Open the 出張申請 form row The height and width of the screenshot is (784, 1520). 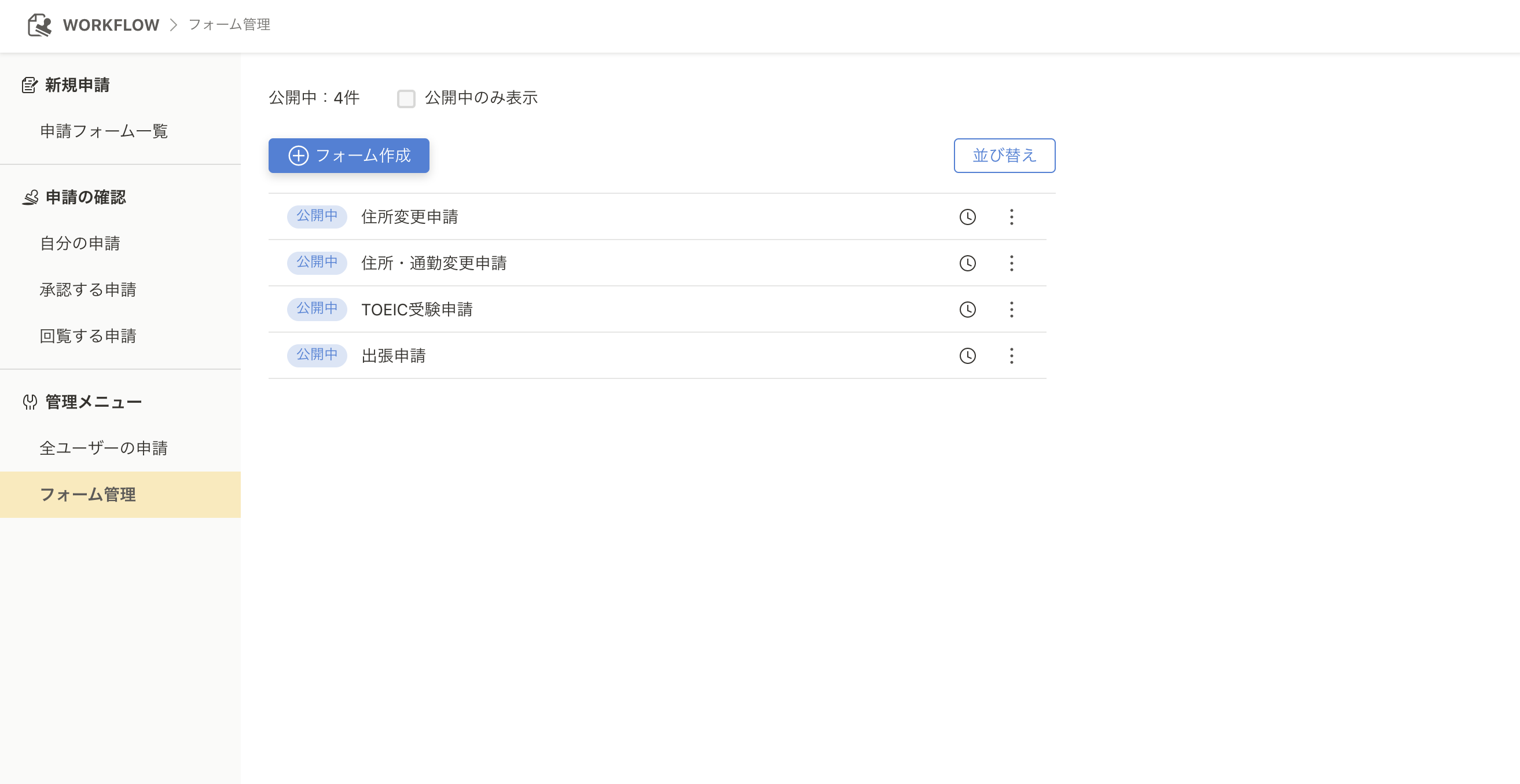coord(394,356)
